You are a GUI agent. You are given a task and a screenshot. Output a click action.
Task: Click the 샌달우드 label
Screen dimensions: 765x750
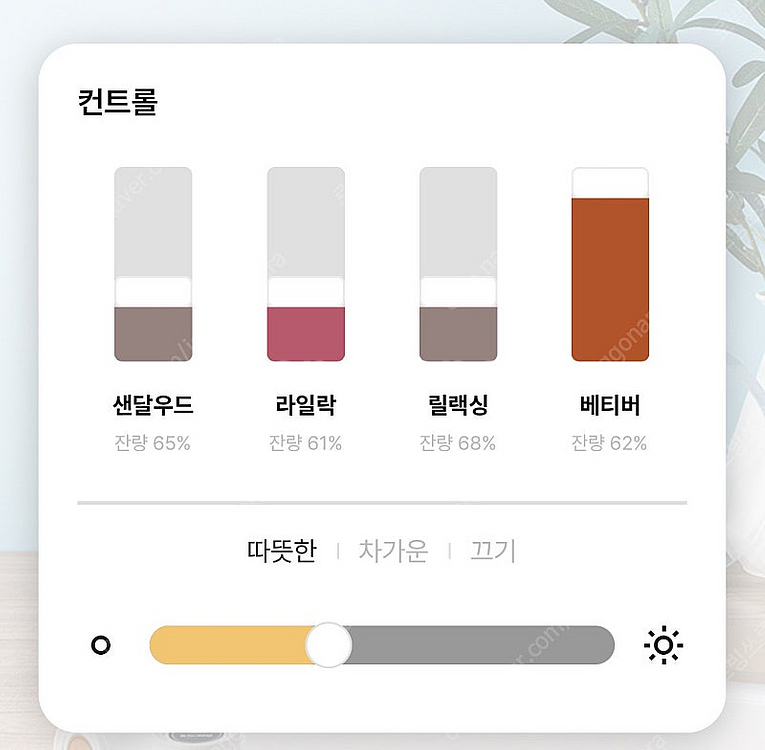[153, 406]
